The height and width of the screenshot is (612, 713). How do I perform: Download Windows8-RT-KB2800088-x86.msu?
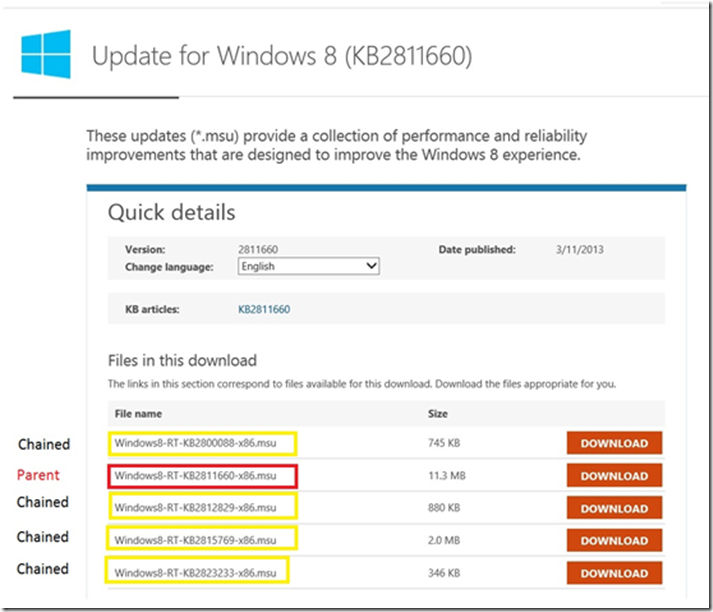pyautogui.click(x=614, y=443)
